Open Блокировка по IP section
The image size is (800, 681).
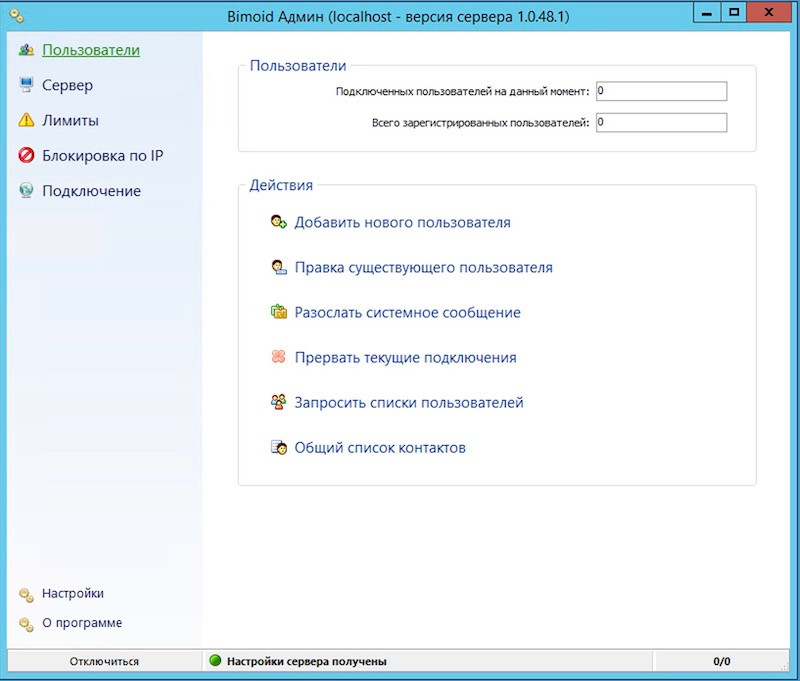click(102, 156)
